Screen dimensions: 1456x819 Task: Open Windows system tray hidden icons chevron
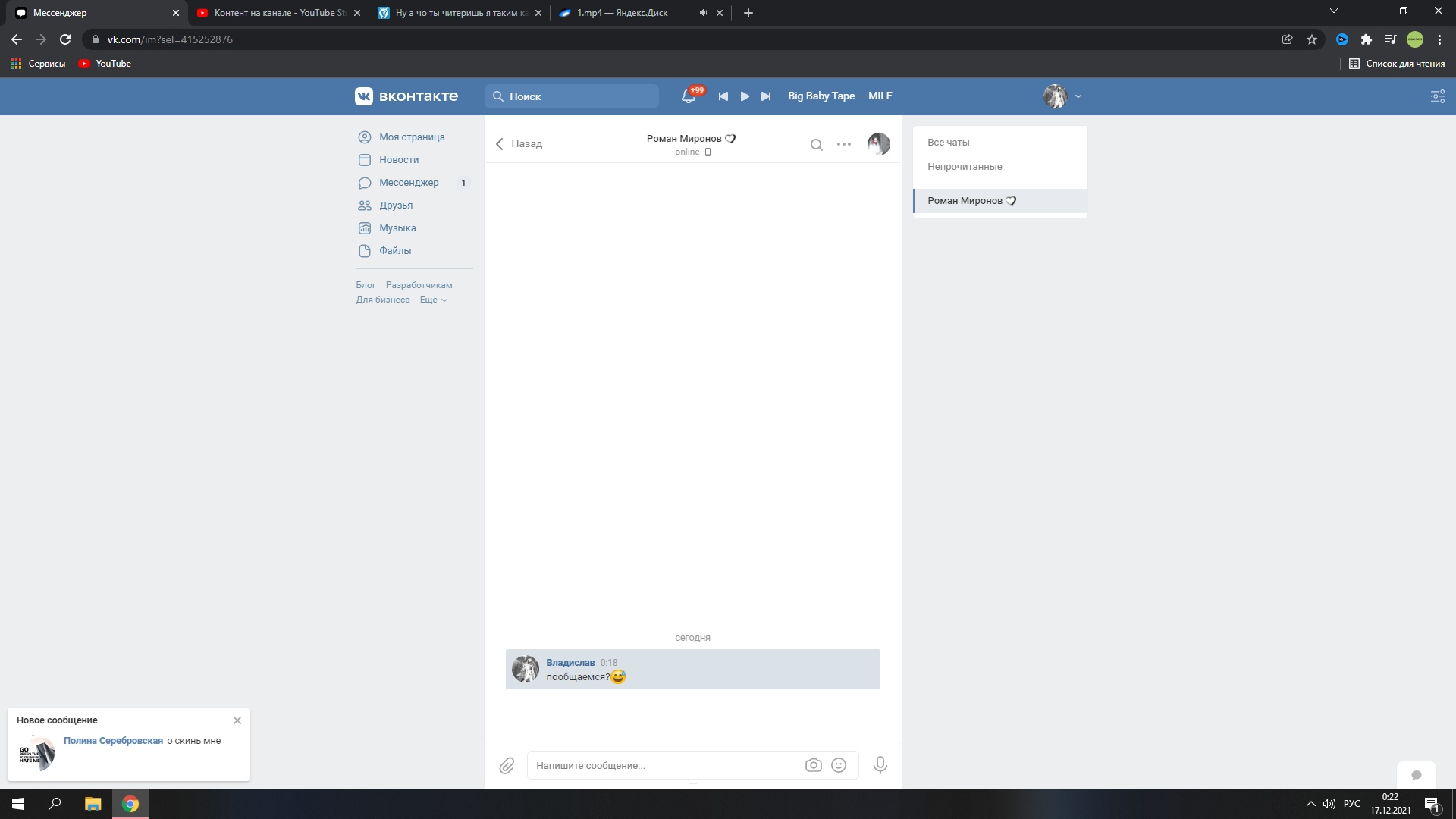(1310, 804)
